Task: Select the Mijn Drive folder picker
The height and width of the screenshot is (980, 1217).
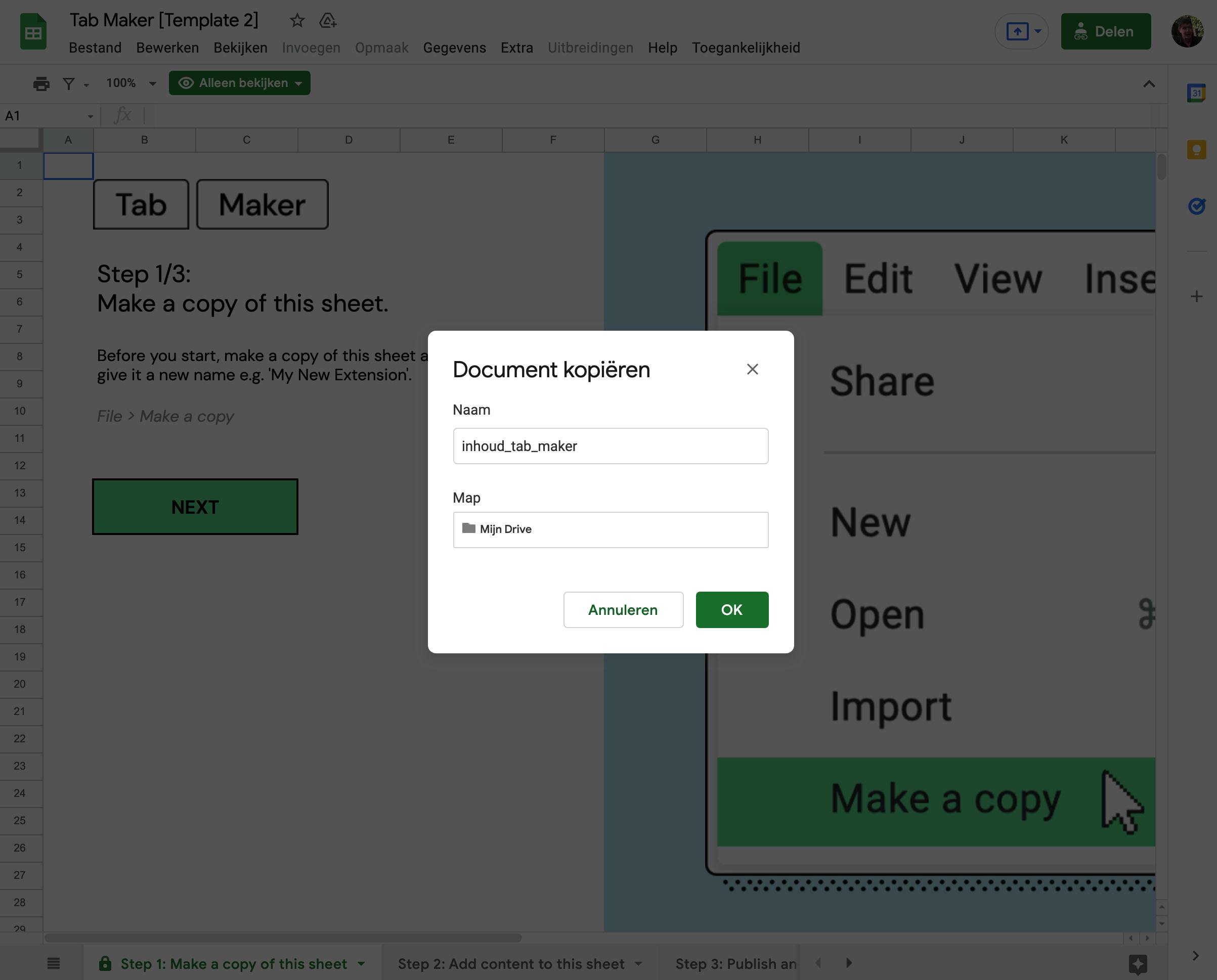Action: (x=611, y=529)
